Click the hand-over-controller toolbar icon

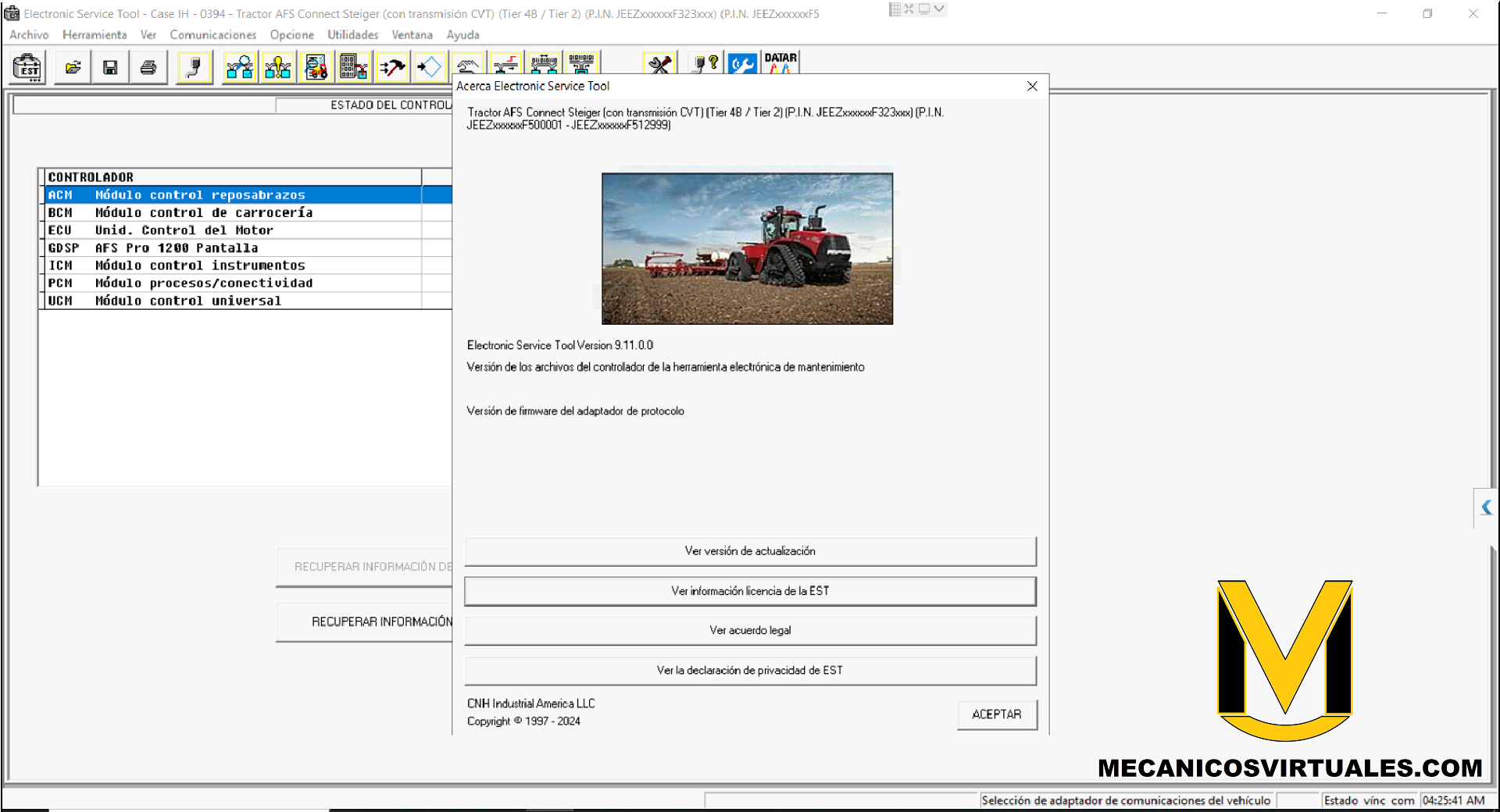click(468, 64)
